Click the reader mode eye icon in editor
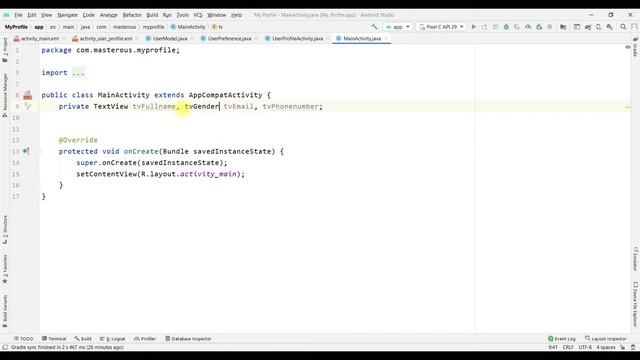This screenshot has height=360, width=640. [x=628, y=47]
